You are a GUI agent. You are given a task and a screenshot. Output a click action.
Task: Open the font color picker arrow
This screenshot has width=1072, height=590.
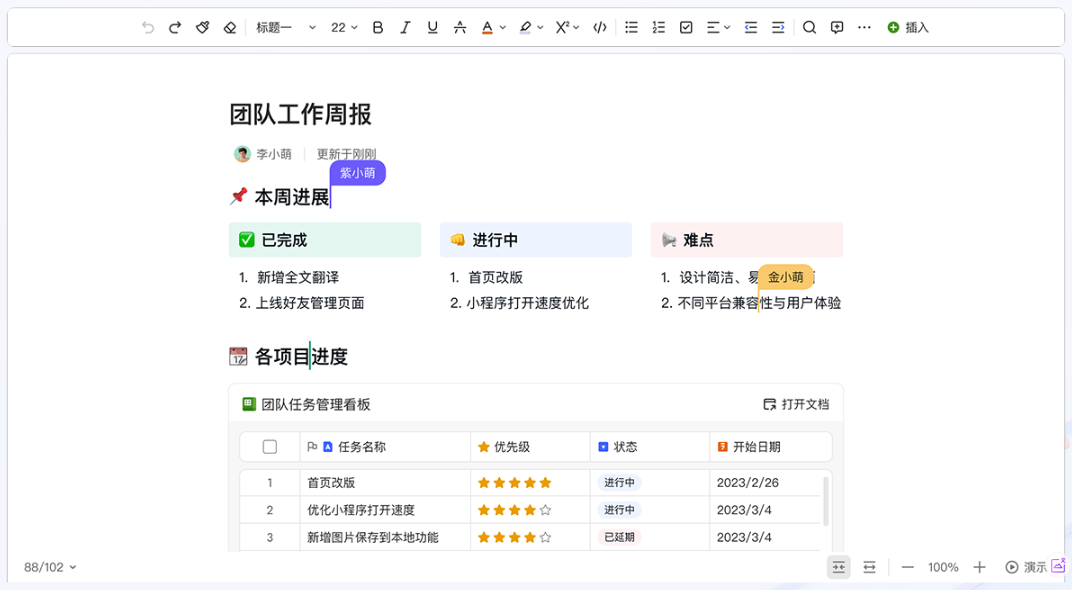(502, 28)
